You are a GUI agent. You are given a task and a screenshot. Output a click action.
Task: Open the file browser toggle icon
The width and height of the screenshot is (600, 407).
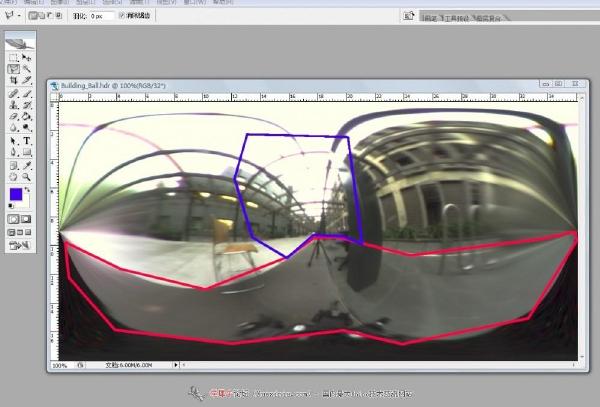point(409,16)
